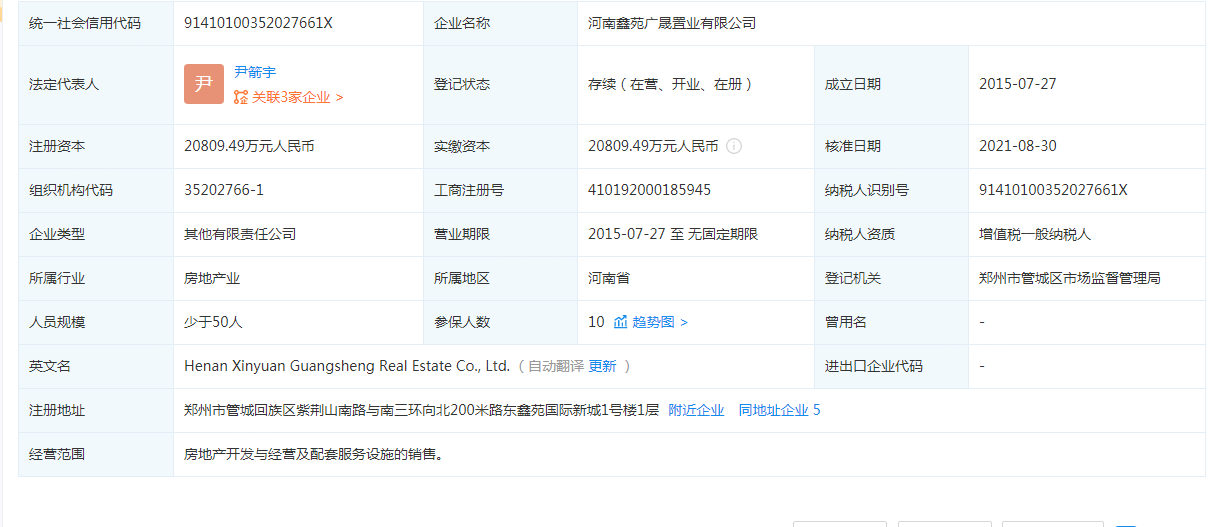Click the 登记状态 label
The height and width of the screenshot is (527, 1216).
tap(461, 84)
